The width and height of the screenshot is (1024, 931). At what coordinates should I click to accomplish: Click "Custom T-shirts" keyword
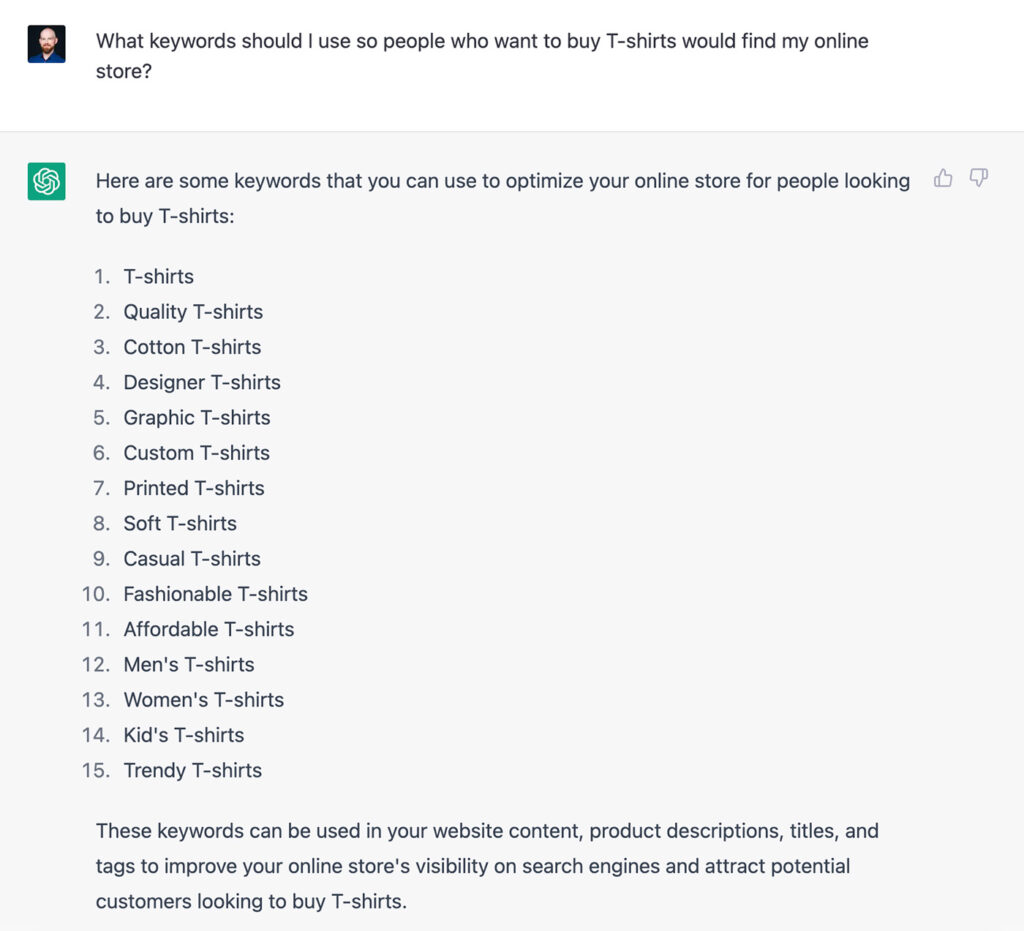click(x=197, y=452)
